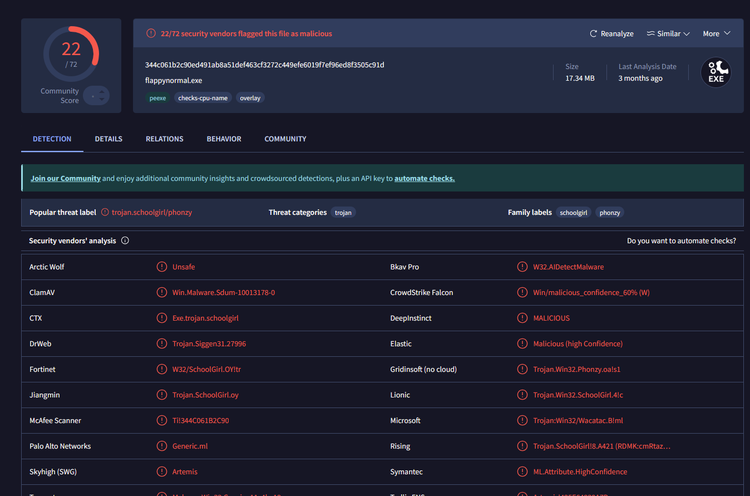Click the alert icon in DeepInstinct row
750x496 pixels.
(x=522, y=318)
